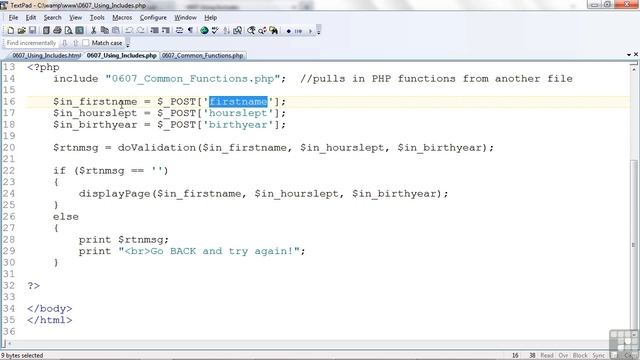Viewport: 640px width, 360px height.
Task: Open the Window menu
Action: [x=185, y=18]
